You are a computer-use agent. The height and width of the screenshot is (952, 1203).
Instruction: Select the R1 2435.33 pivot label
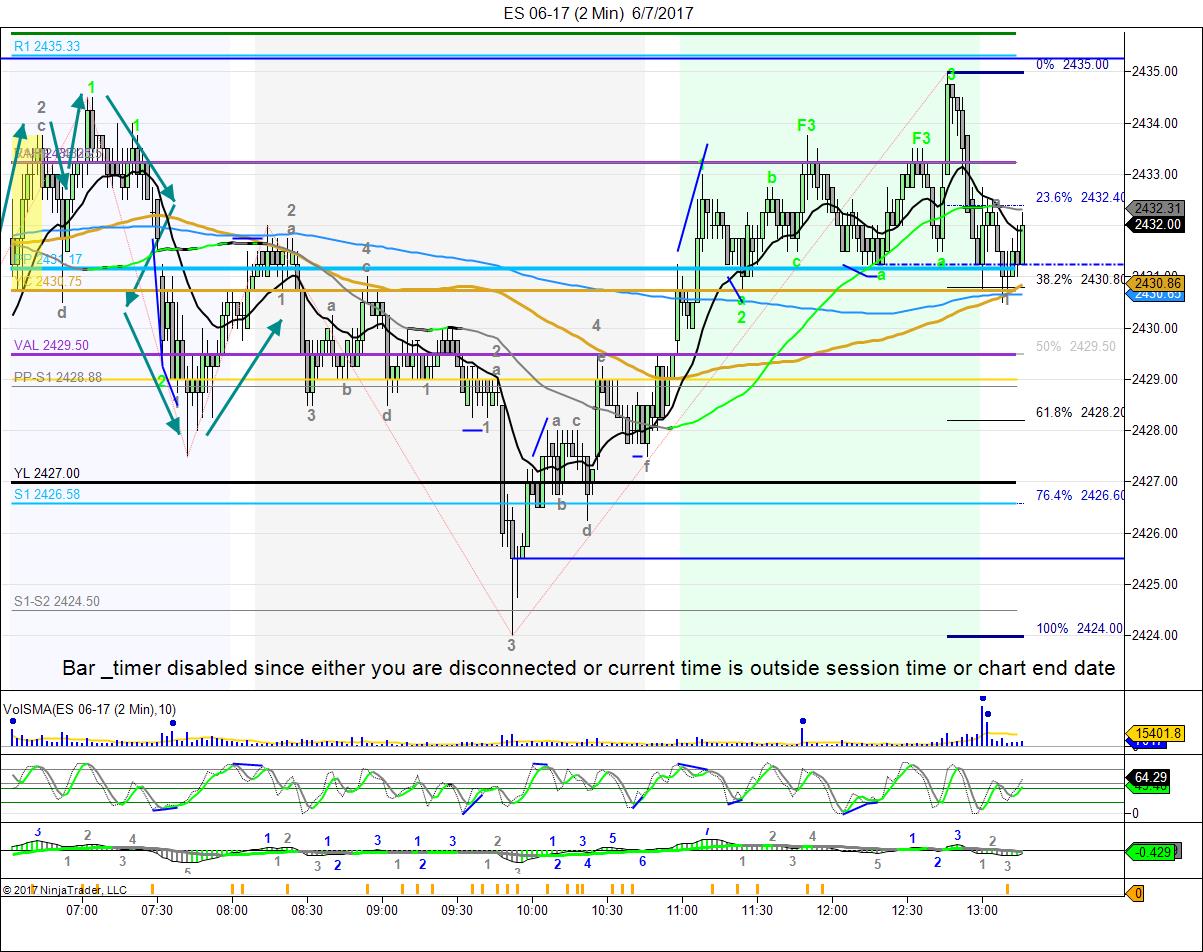coord(47,46)
